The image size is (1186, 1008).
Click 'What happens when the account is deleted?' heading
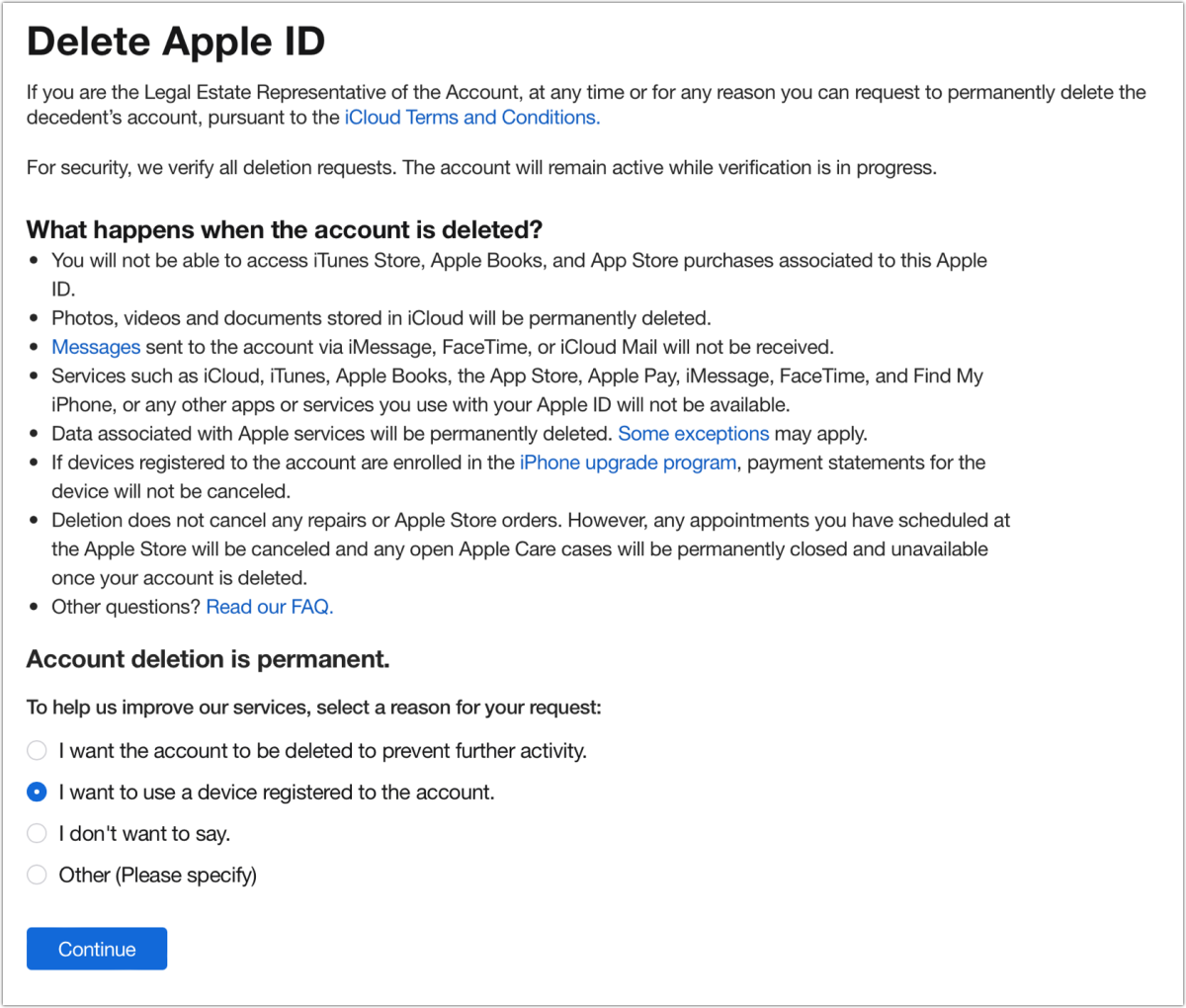[x=285, y=230]
